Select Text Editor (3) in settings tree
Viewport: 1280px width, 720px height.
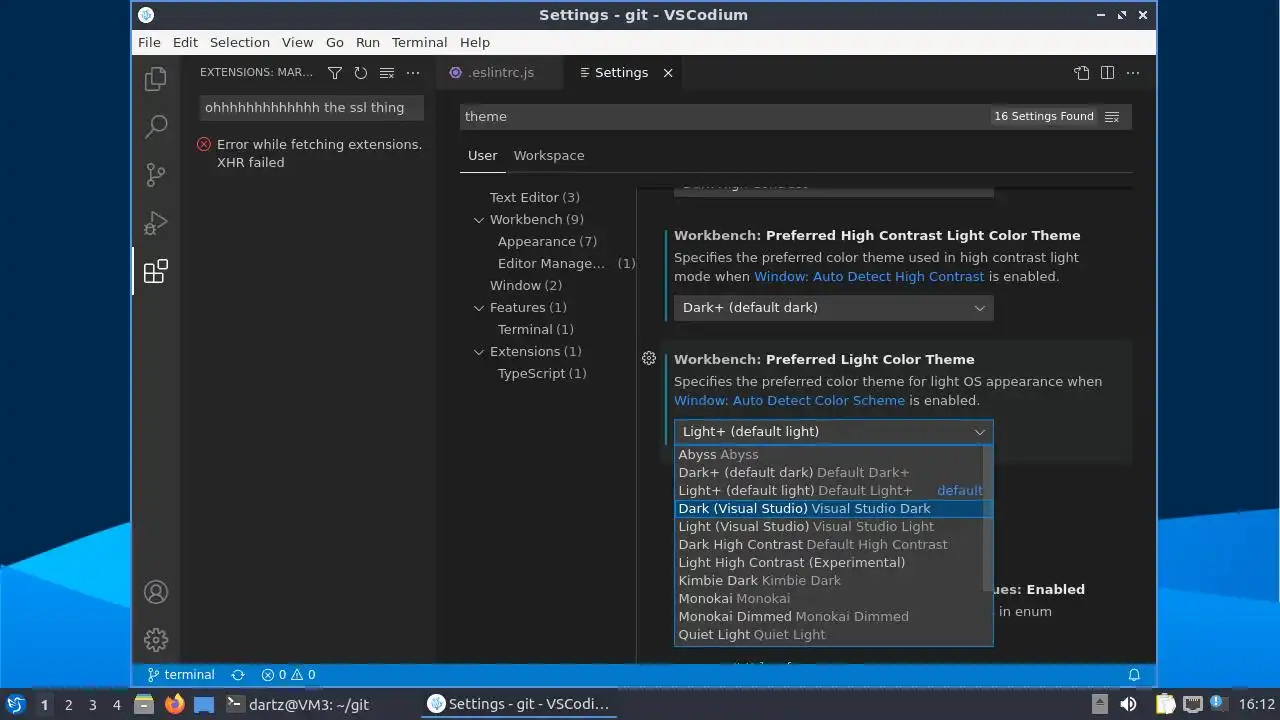point(534,198)
